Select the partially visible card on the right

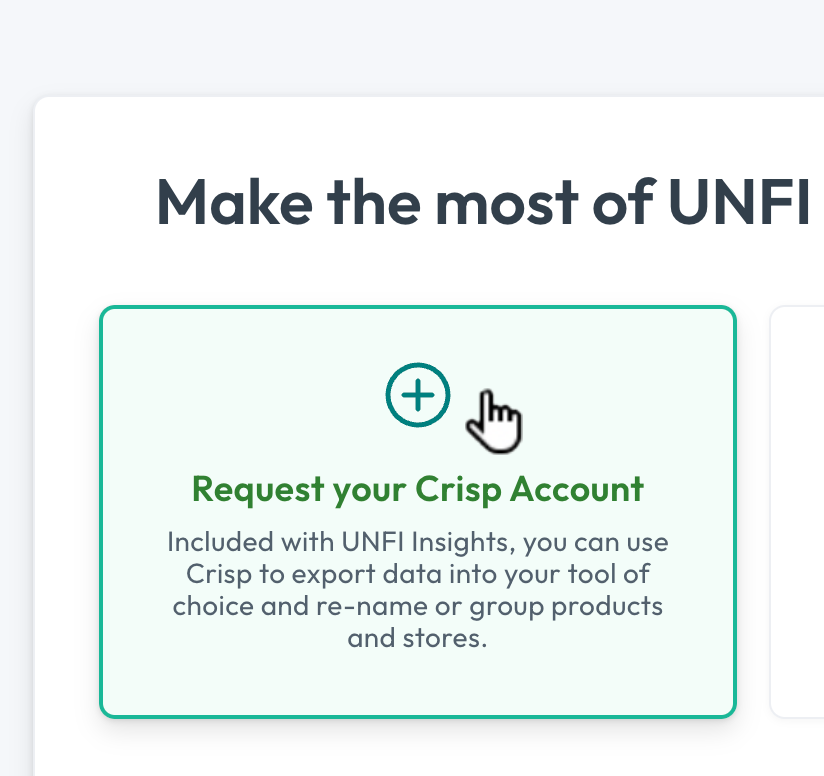(x=797, y=511)
